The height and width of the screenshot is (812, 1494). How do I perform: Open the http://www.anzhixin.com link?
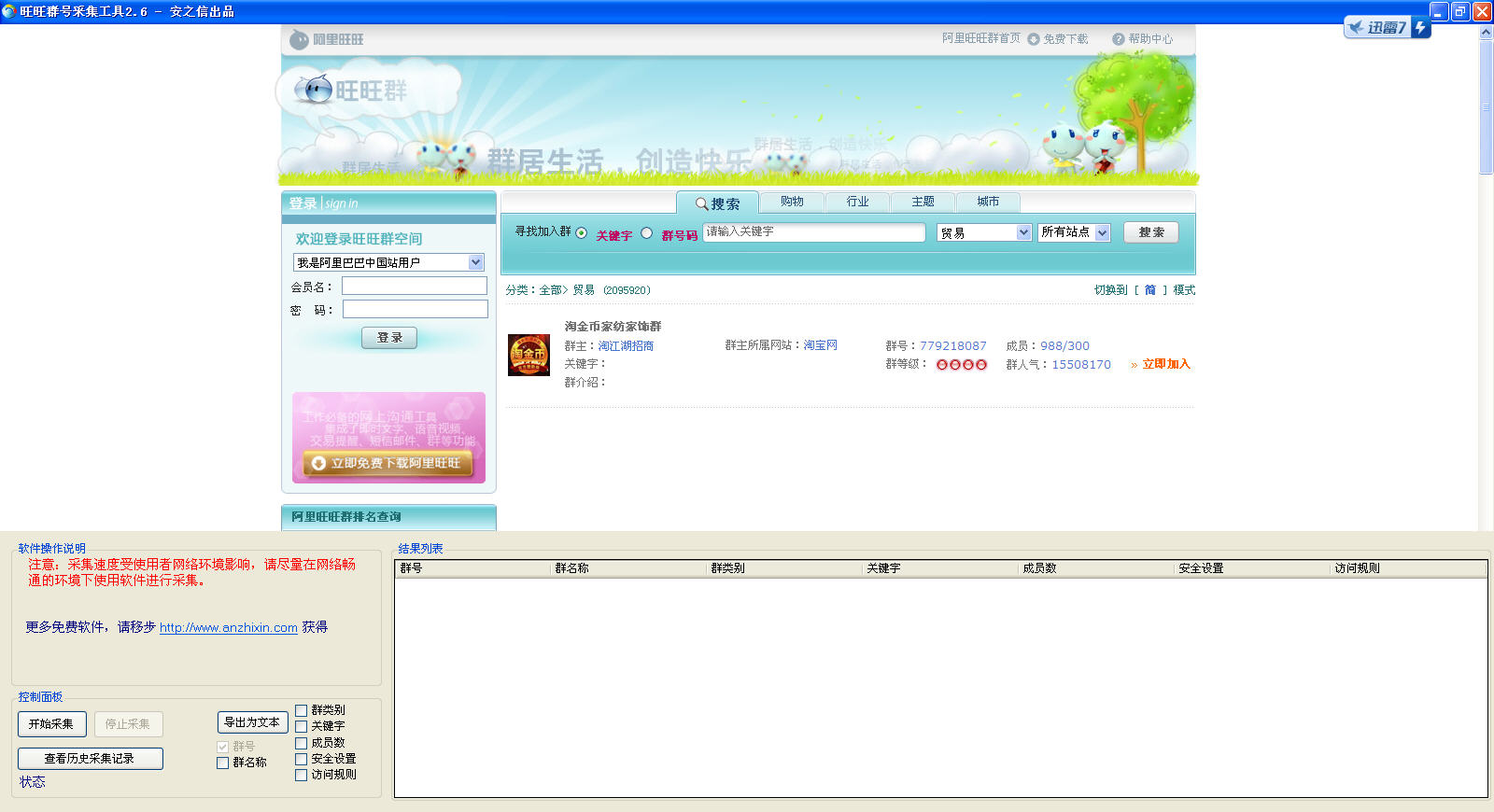229,628
